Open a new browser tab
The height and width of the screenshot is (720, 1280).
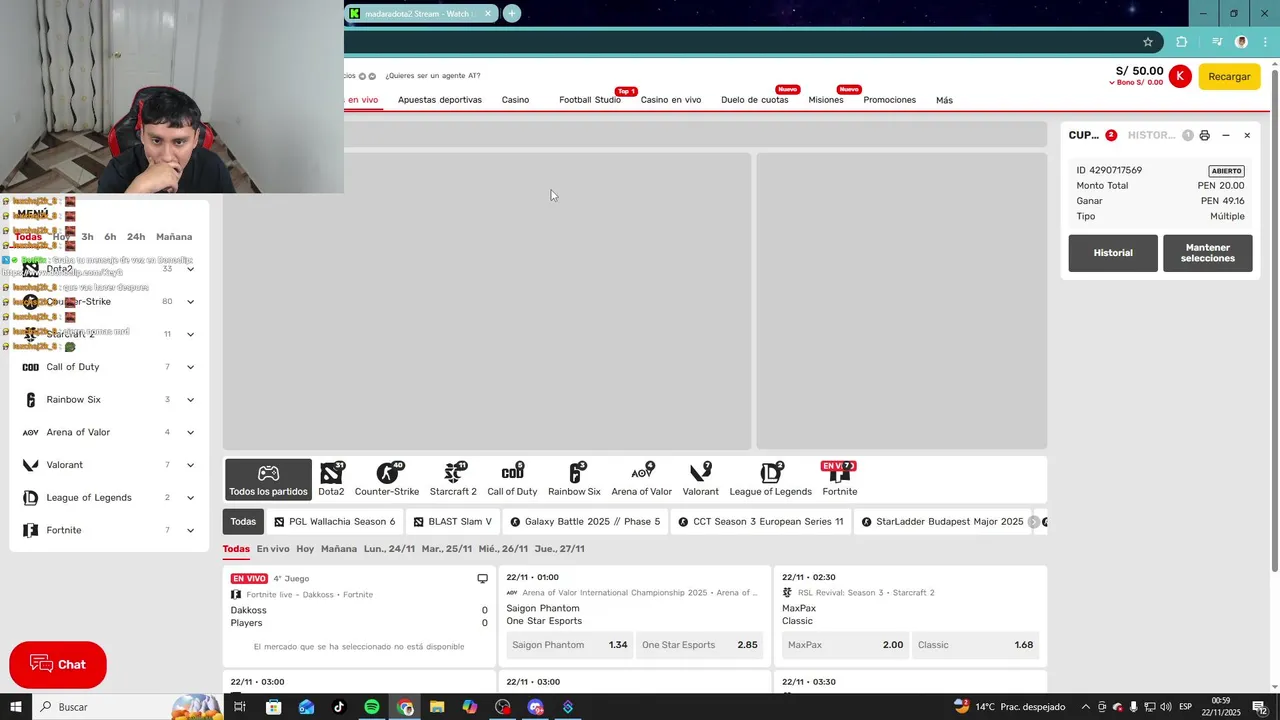pyautogui.click(x=511, y=13)
